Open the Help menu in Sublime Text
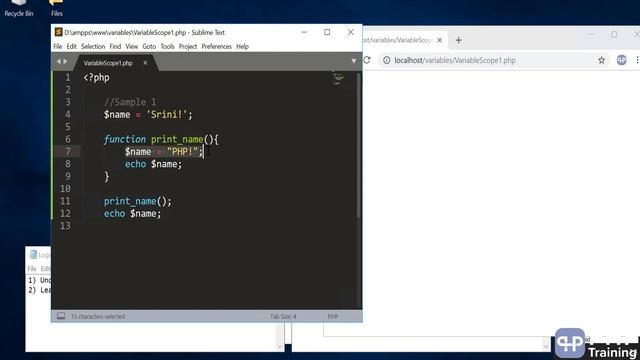Viewport: 640px width, 360px height. (x=242, y=47)
